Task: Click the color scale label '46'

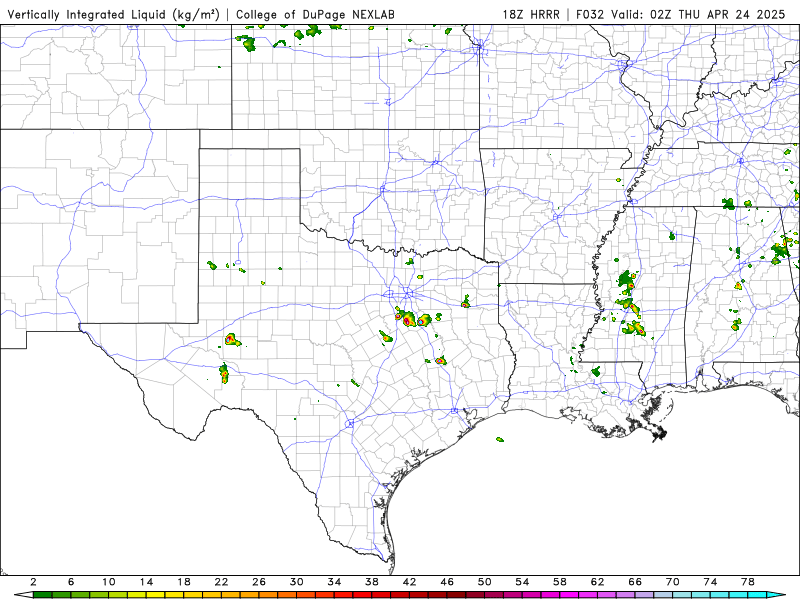Action: click(447, 582)
